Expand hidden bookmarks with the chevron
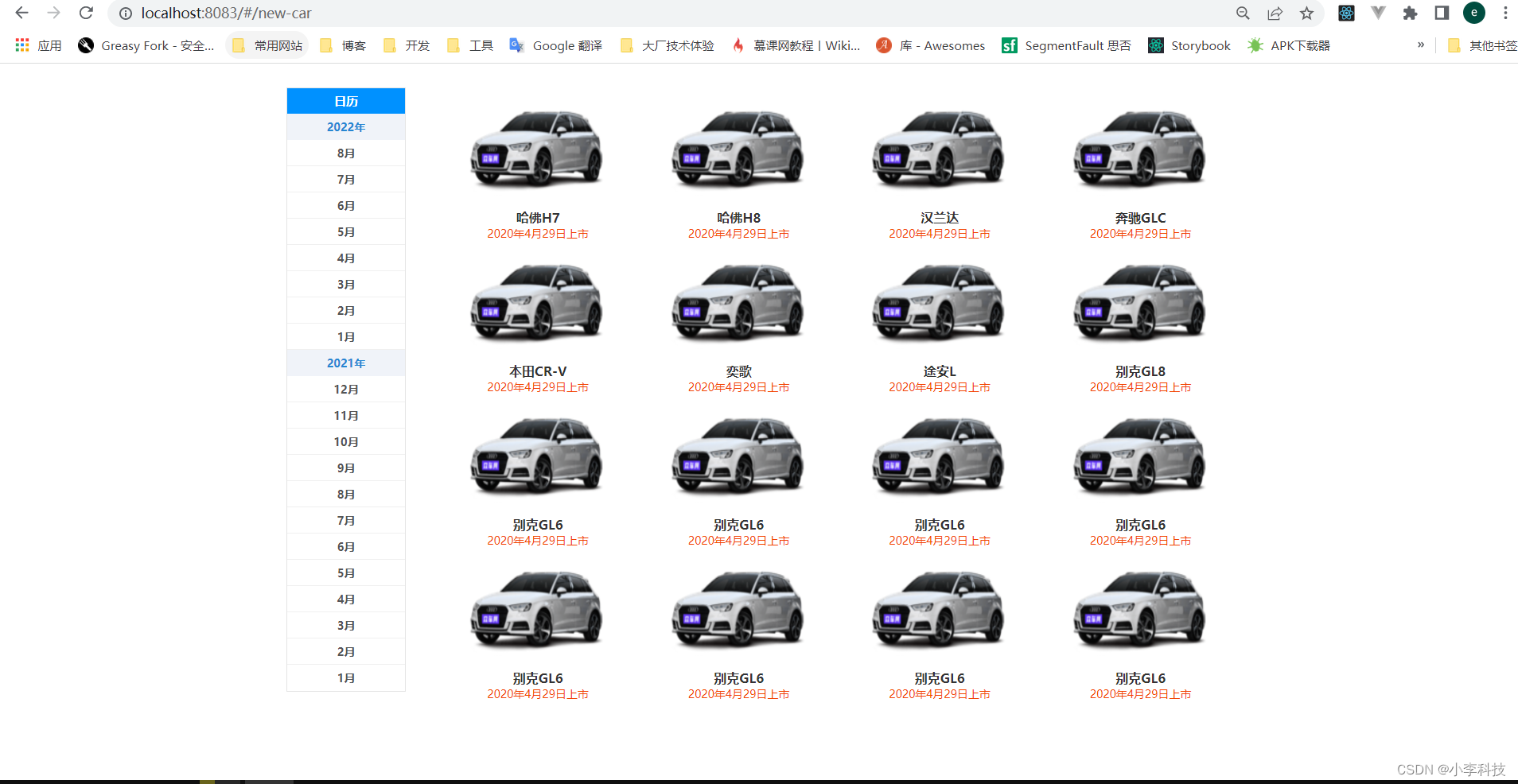This screenshot has width=1518, height=784. [1421, 45]
